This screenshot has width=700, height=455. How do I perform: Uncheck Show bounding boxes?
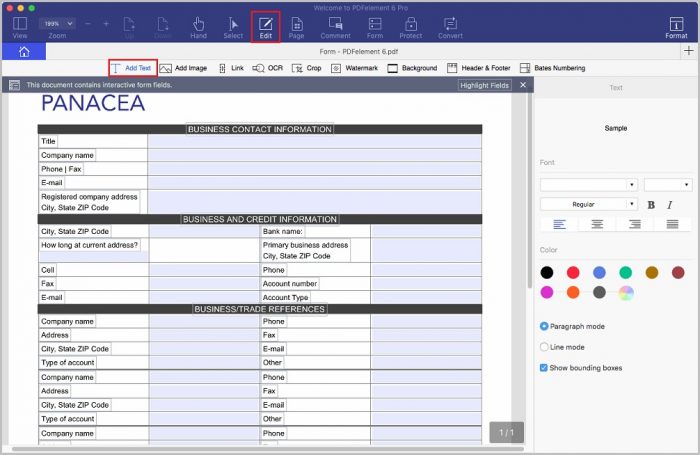(x=543, y=368)
